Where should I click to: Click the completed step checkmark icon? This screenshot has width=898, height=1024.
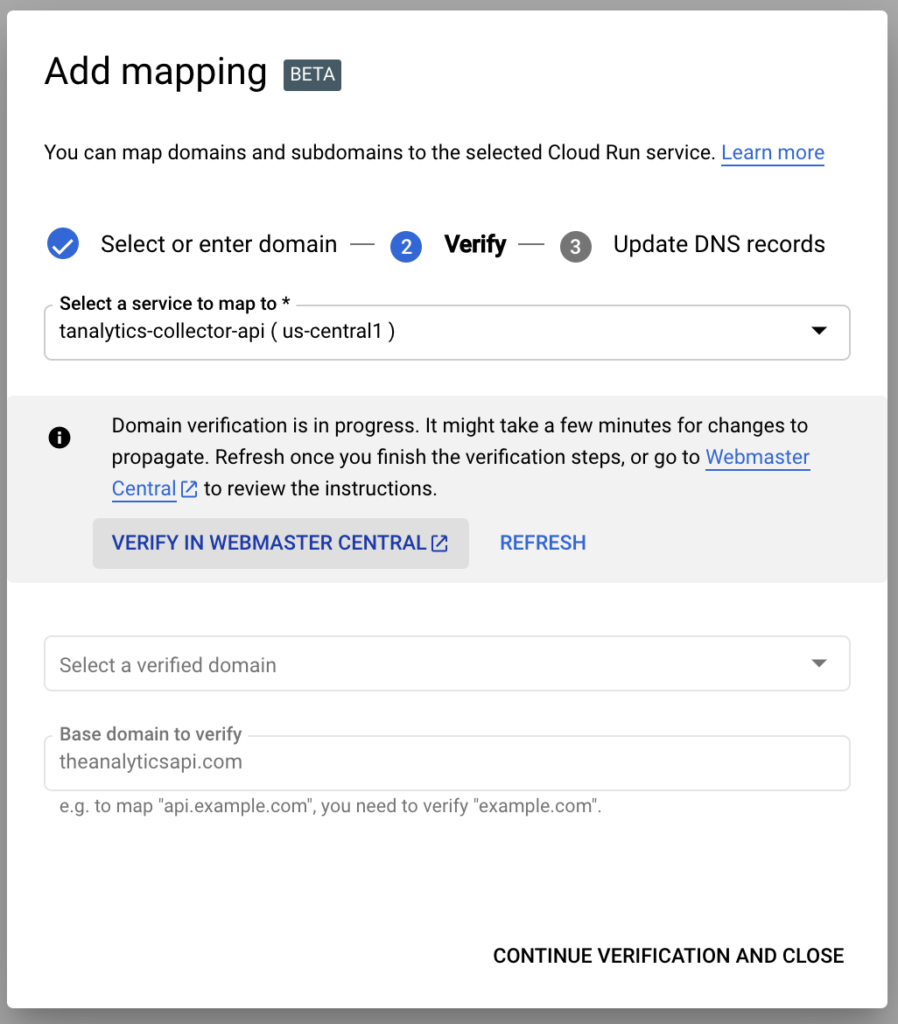63,244
